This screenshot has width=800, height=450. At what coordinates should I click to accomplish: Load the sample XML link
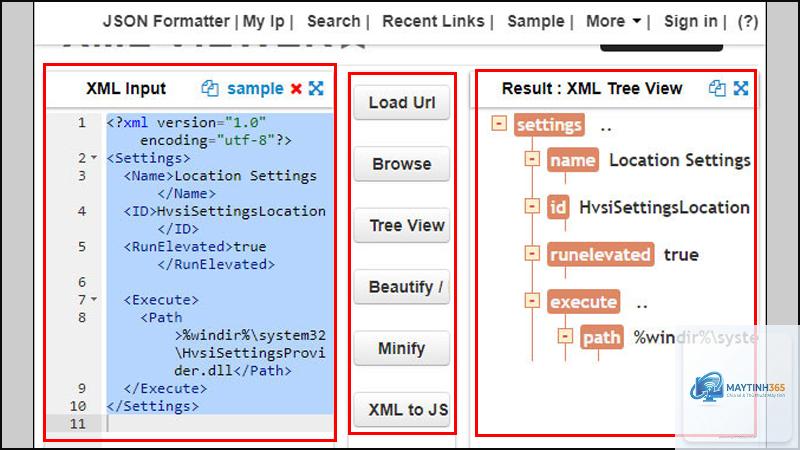point(255,88)
